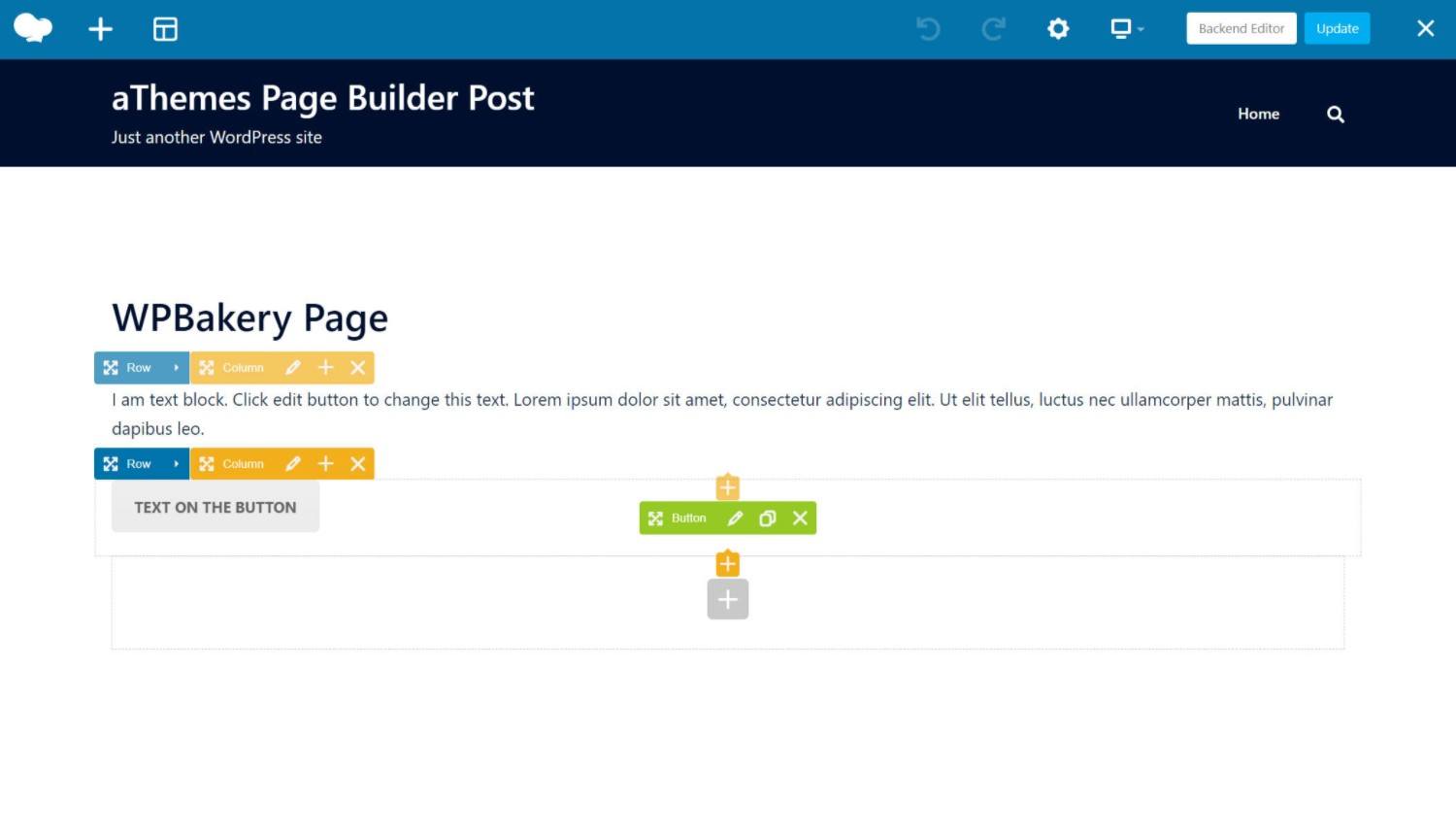Screen dimensions: 1456x834
Task: Undo the last change
Action: 928,29
